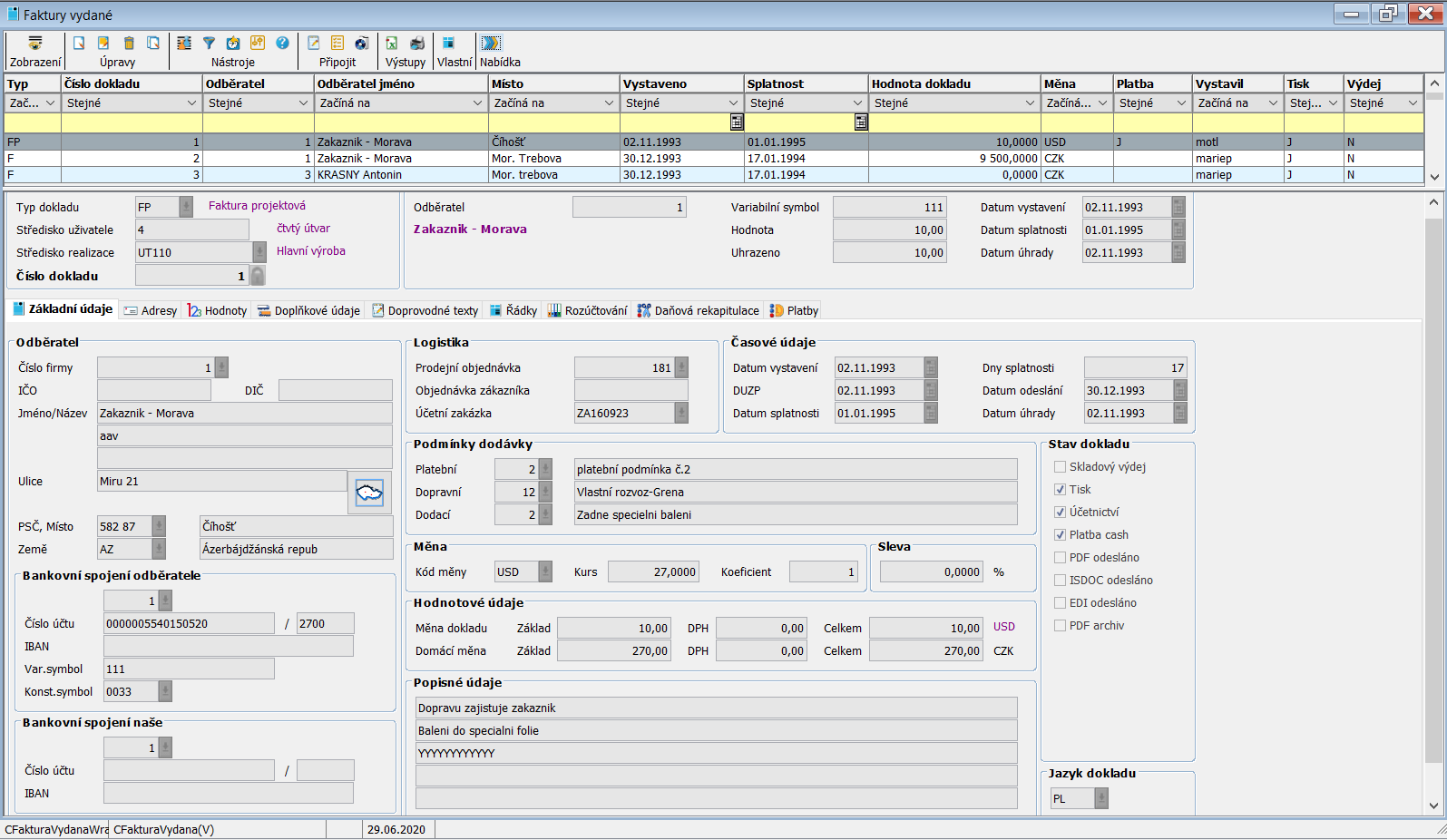Click the calendar icon in Vystaveno filter
The height and width of the screenshot is (840, 1447).
737,122
